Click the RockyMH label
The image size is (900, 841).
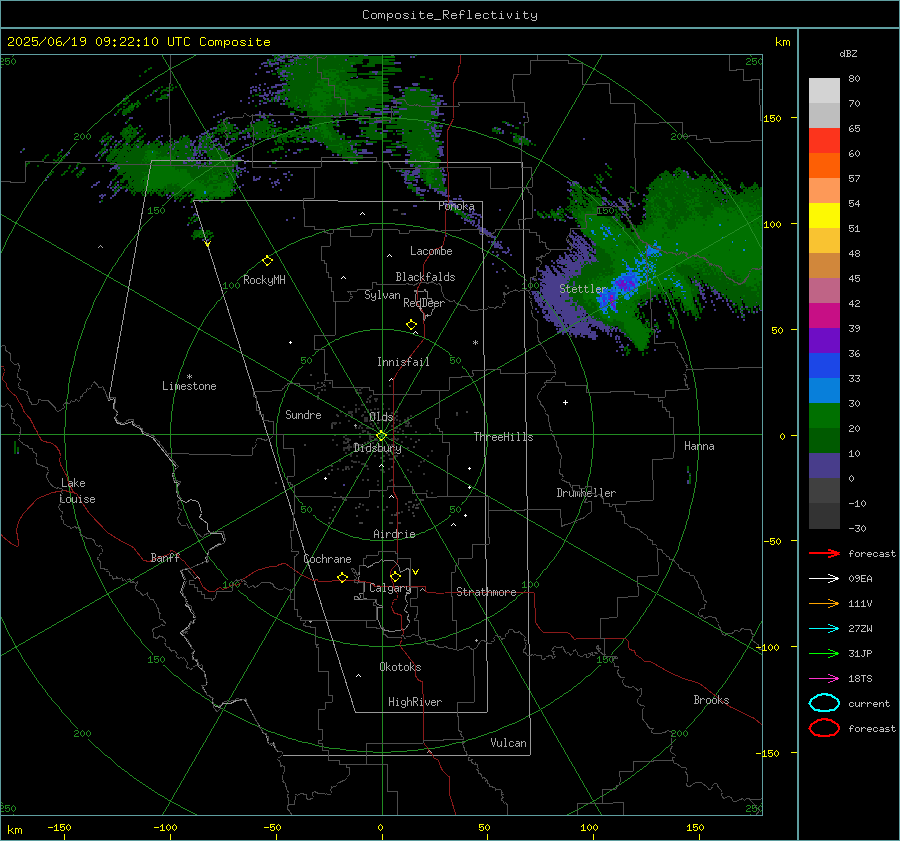(x=264, y=280)
